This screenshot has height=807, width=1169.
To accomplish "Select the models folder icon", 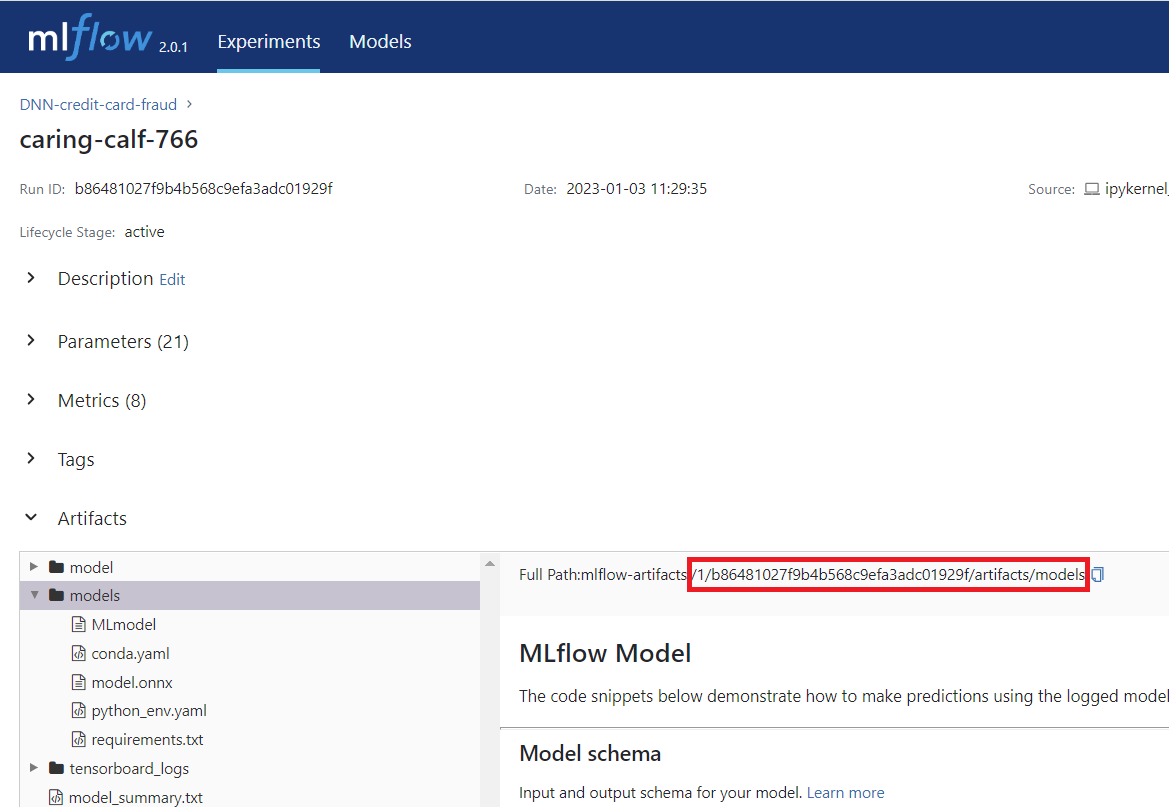I will tap(56, 595).
